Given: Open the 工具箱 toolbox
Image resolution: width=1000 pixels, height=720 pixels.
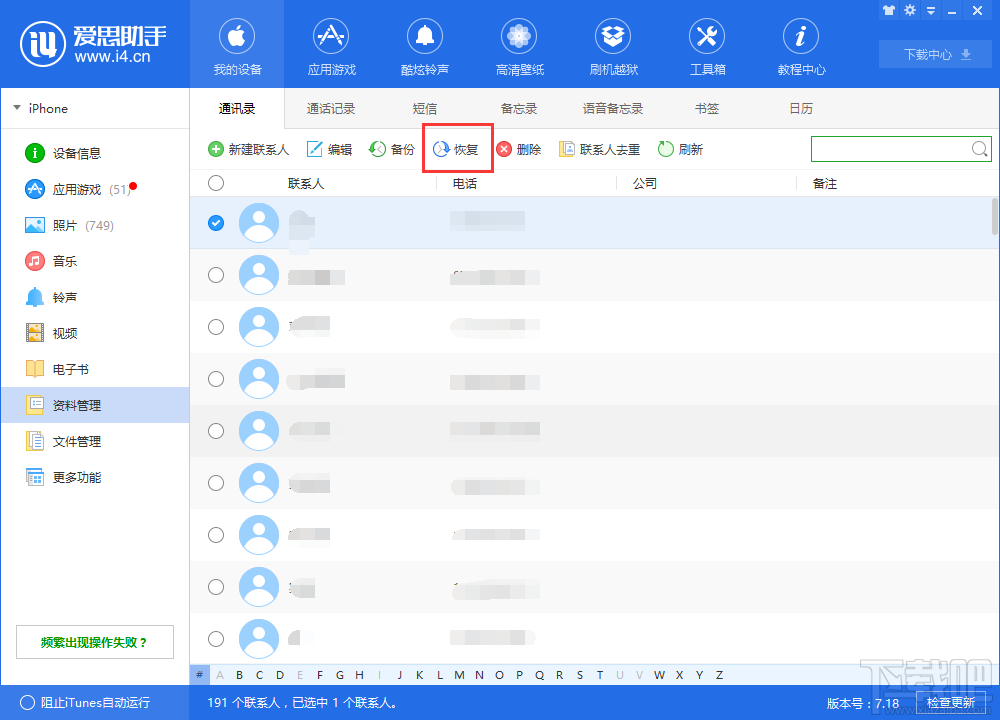Looking at the screenshot, I should pyautogui.click(x=706, y=45).
